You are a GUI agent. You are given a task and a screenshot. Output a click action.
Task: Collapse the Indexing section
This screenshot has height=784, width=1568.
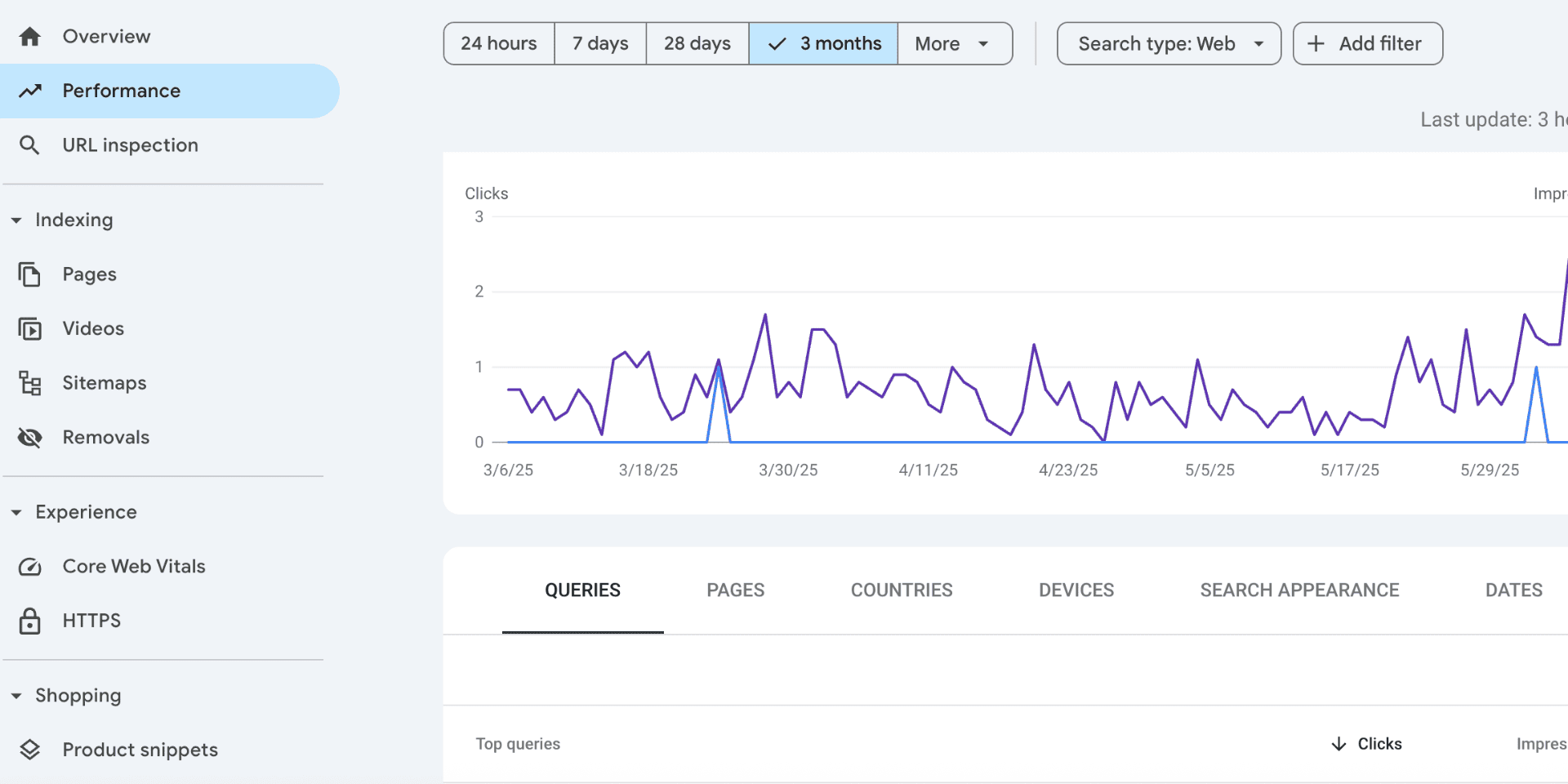coord(16,220)
